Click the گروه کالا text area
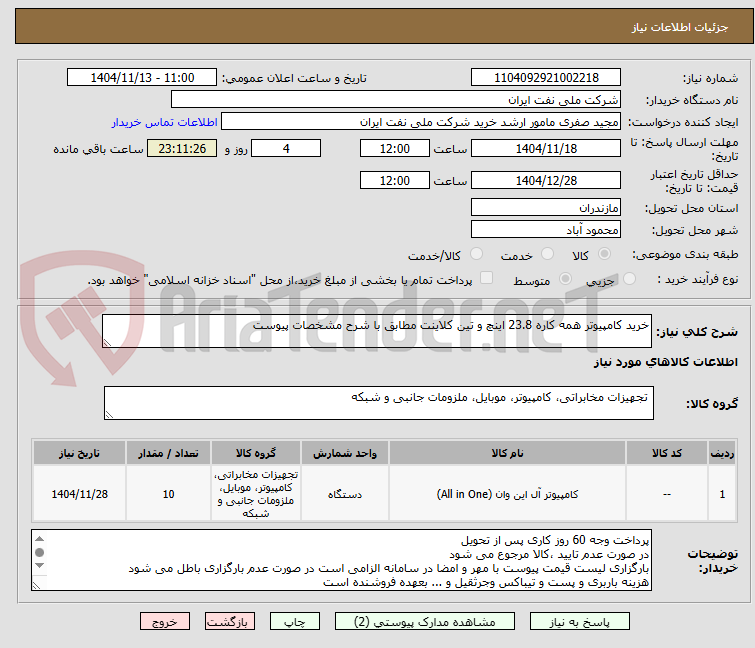Screen dimensions: 755x648 click(378, 403)
